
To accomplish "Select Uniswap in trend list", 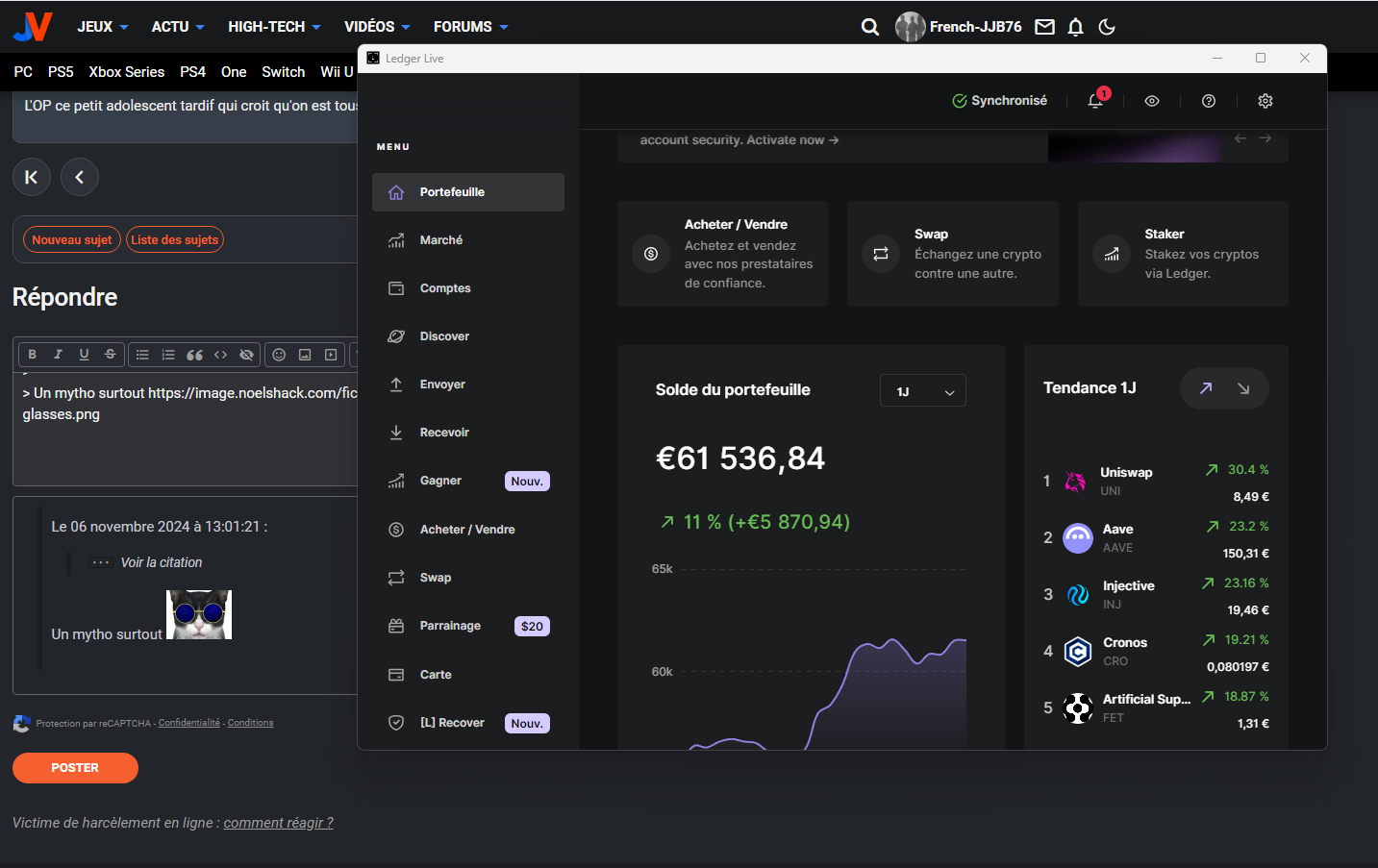I will (x=1156, y=482).
